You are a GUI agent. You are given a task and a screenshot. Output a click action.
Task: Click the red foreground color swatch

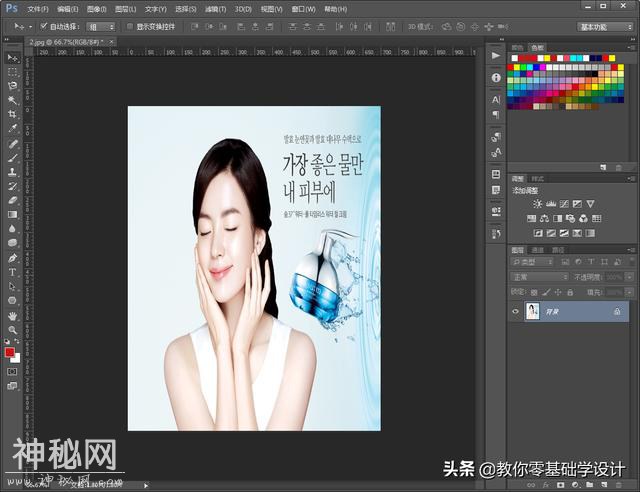coord(10,352)
